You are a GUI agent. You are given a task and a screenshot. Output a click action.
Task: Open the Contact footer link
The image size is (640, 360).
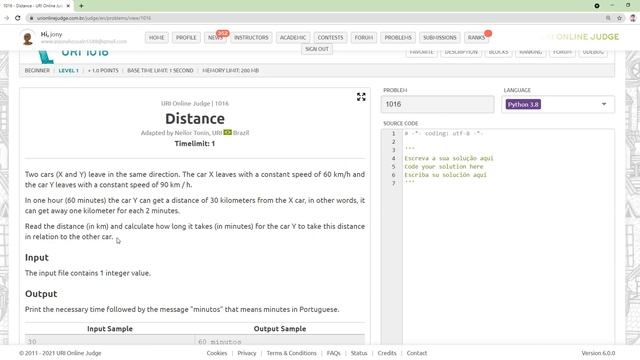pyautogui.click(x=417, y=353)
